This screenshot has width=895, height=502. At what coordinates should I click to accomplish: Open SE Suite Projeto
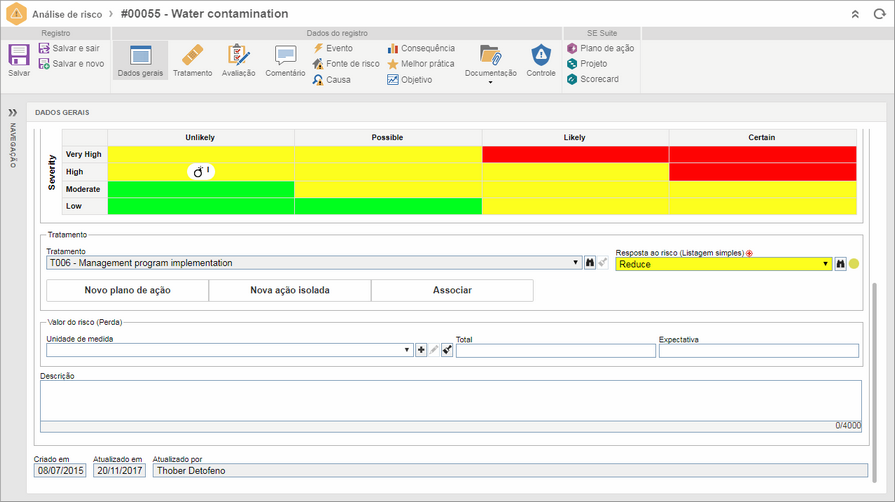click(x=587, y=63)
